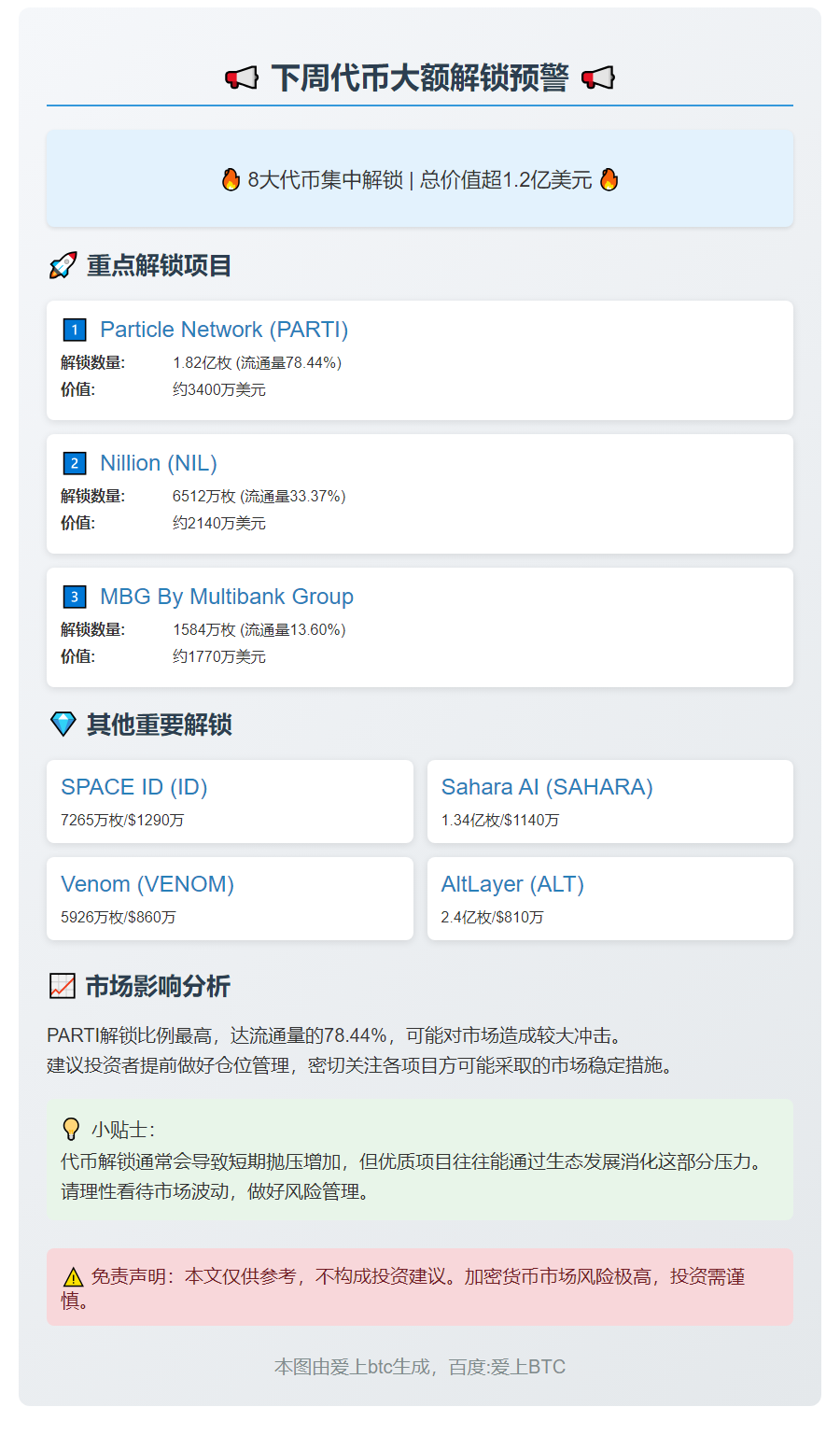
Task: Click the blue banner about 8大代币集中解锁
Action: click(x=420, y=179)
